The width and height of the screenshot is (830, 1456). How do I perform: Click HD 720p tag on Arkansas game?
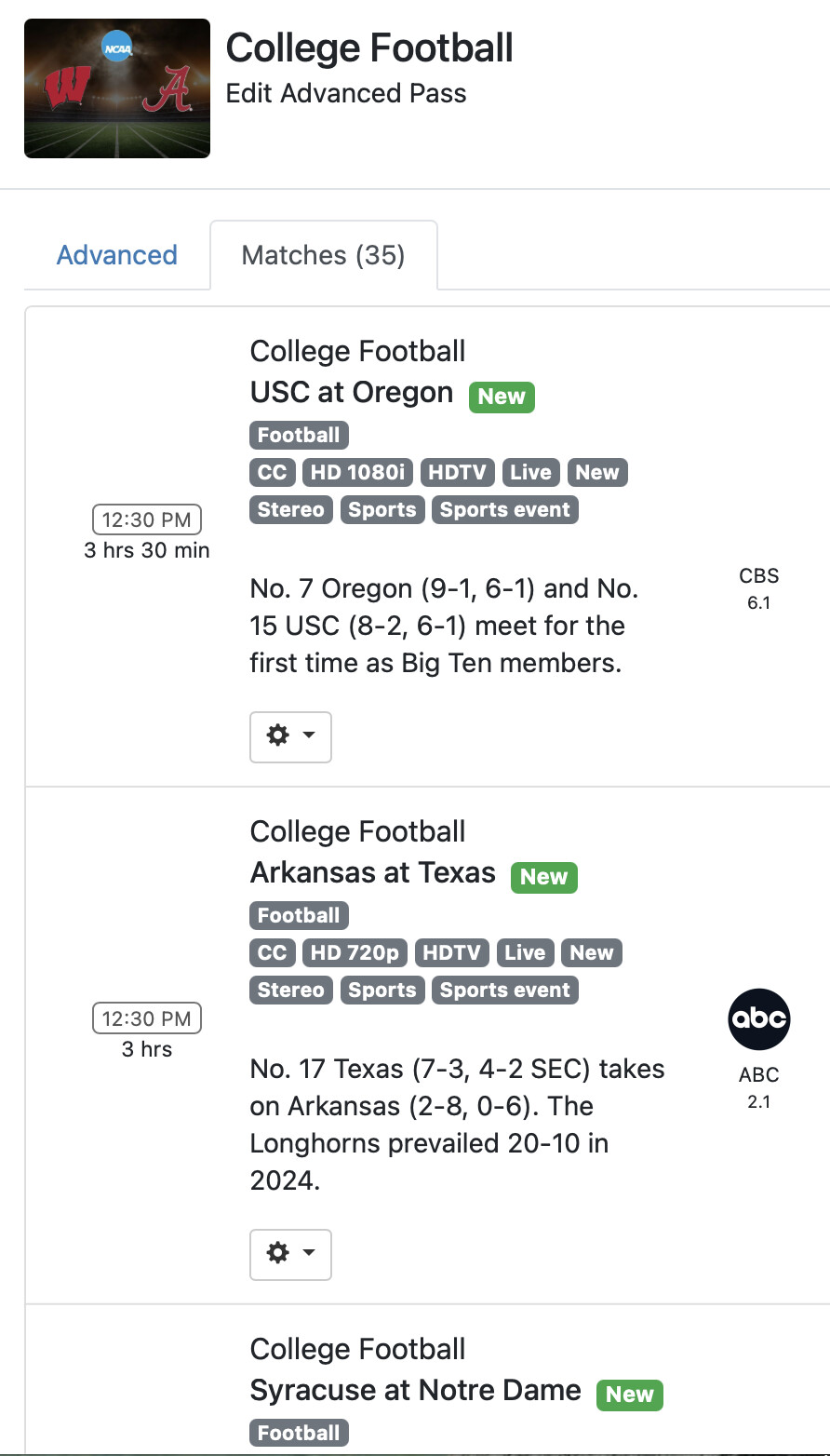[355, 952]
